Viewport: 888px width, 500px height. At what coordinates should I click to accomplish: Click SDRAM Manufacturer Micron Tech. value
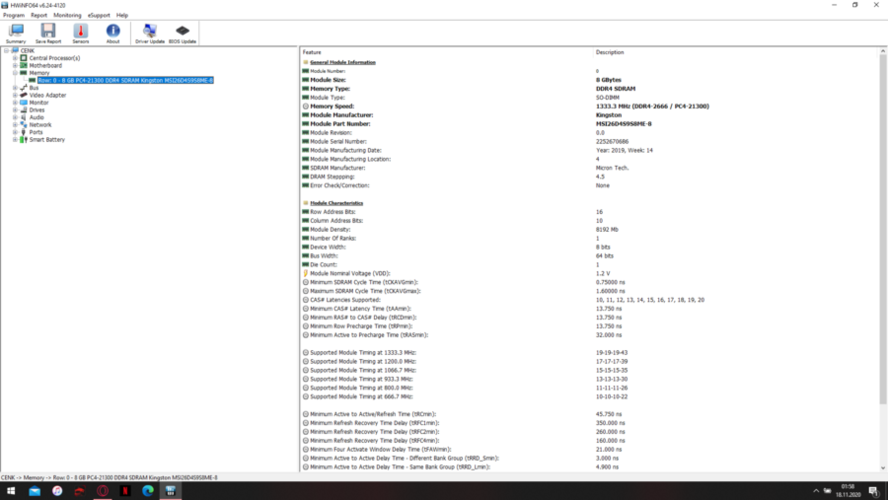click(x=612, y=168)
